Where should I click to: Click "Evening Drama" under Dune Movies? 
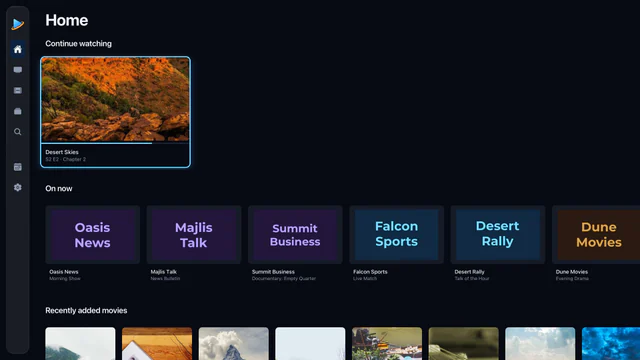click(572, 279)
